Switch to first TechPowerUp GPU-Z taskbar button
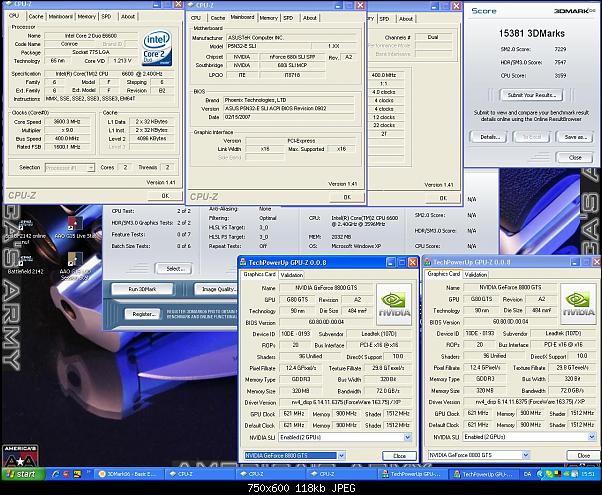This screenshot has height=495, width=602. coord(413,474)
